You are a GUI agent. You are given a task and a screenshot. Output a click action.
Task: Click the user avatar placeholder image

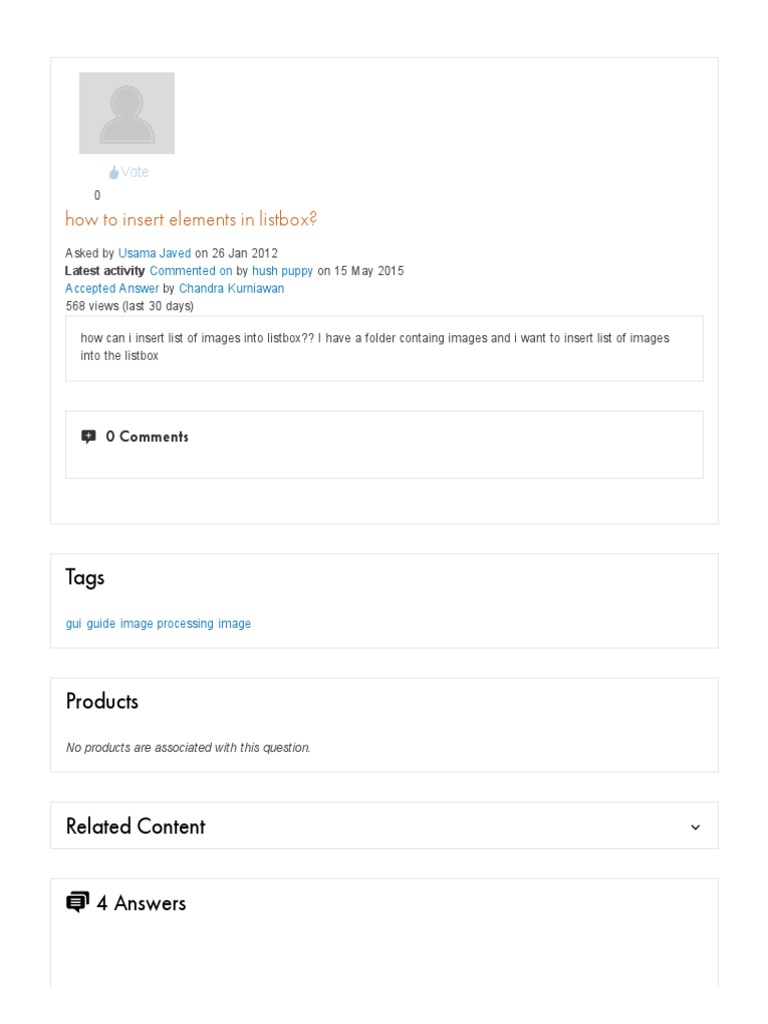coord(127,113)
